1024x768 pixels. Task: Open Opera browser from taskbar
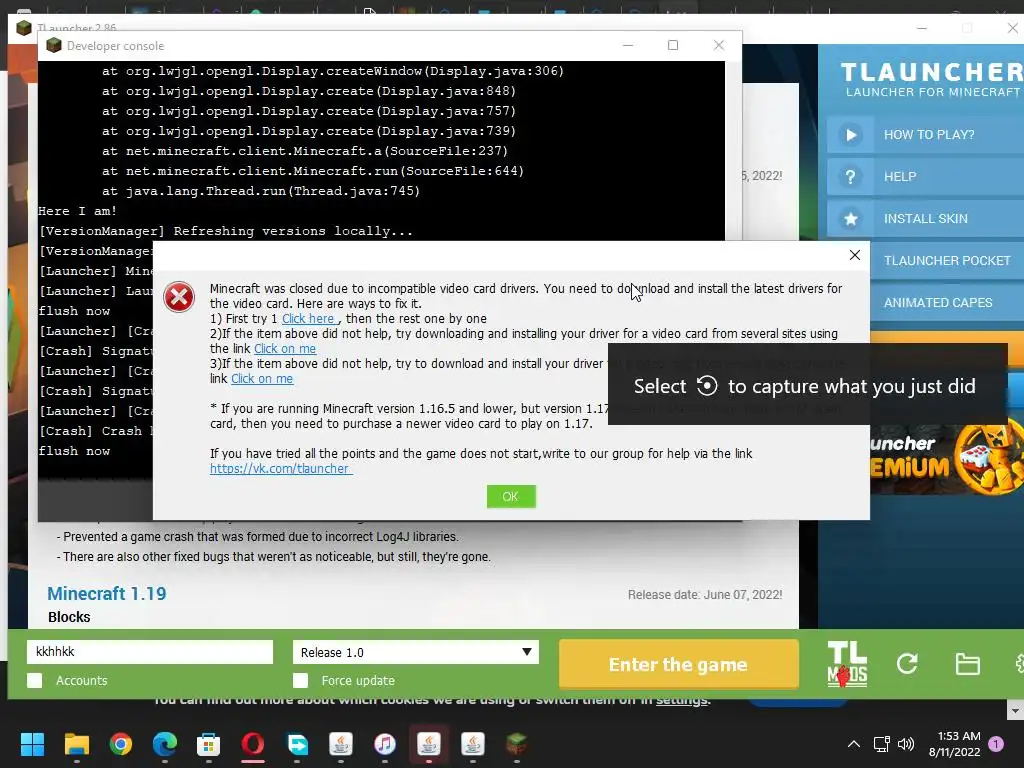pyautogui.click(x=253, y=744)
